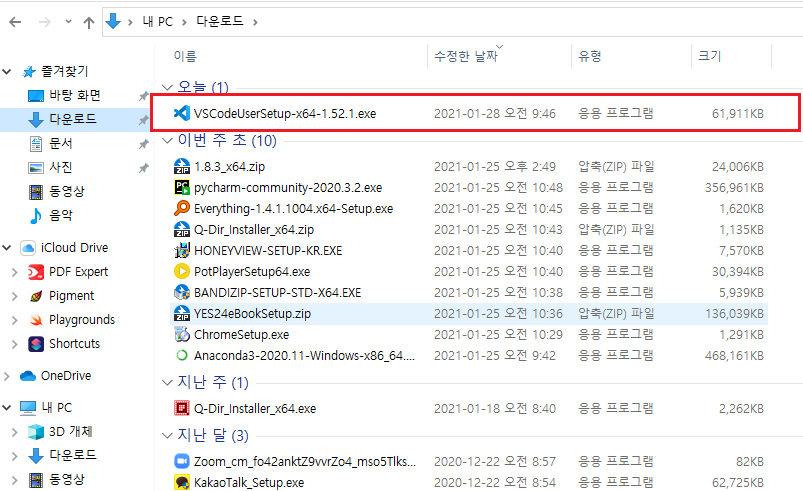Open the Playgrounds folder
Image resolution: width=803 pixels, height=491 pixels.
[82, 320]
